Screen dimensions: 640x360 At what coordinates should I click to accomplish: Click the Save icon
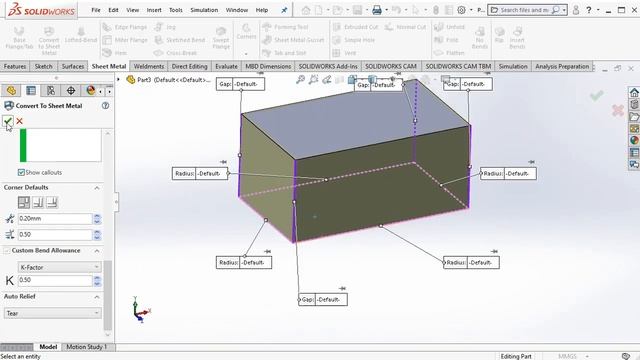357,10
